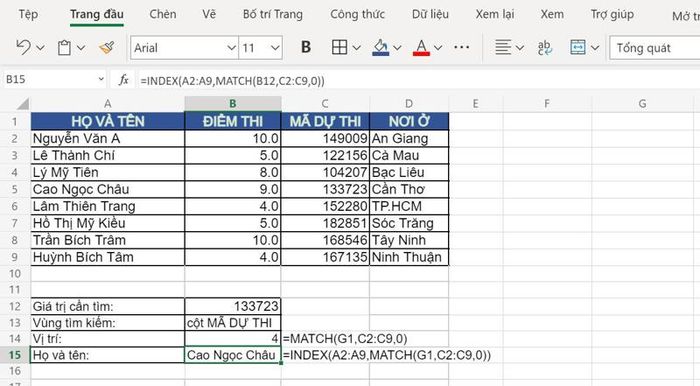This screenshot has width=700, height=386.
Task: Click the cột MÃ DỰ THI cell
Action: 233,323
